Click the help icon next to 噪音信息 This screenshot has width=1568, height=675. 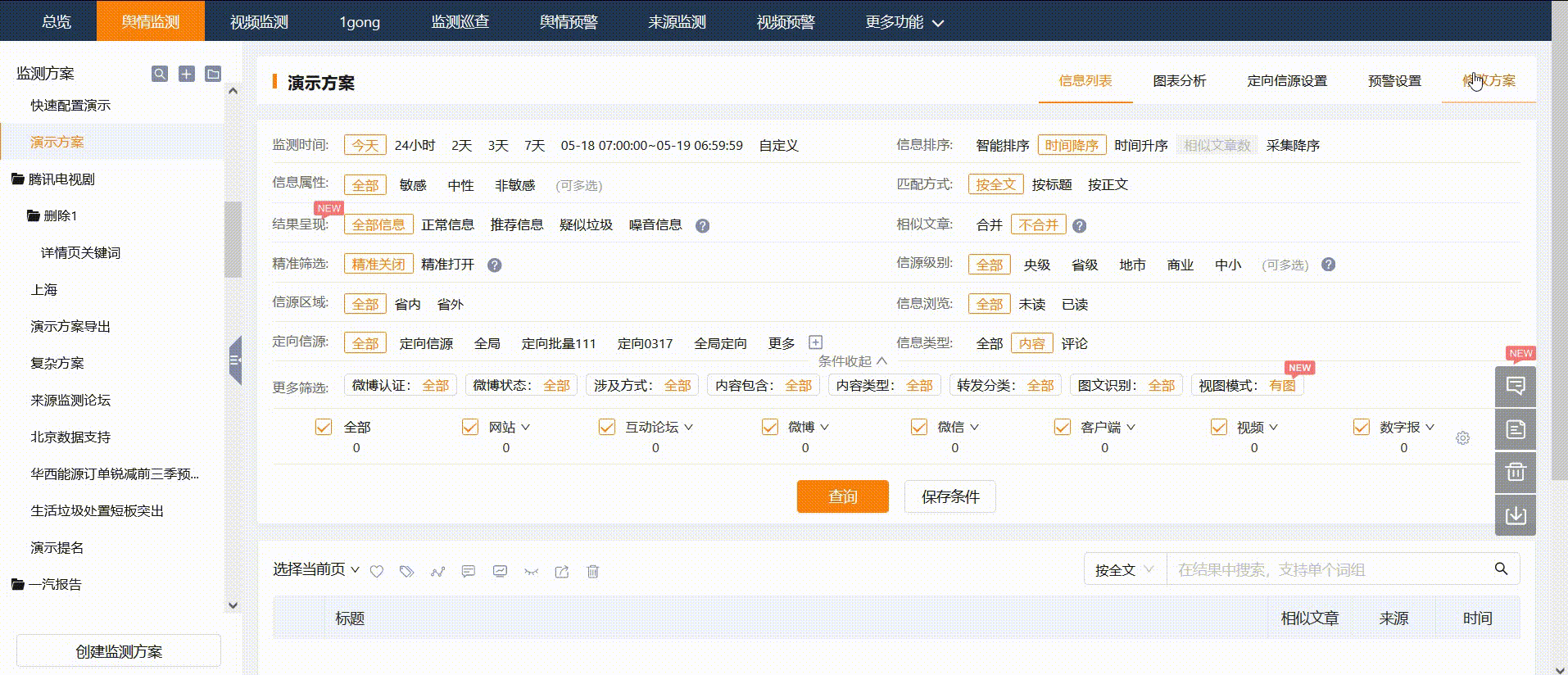click(x=702, y=226)
